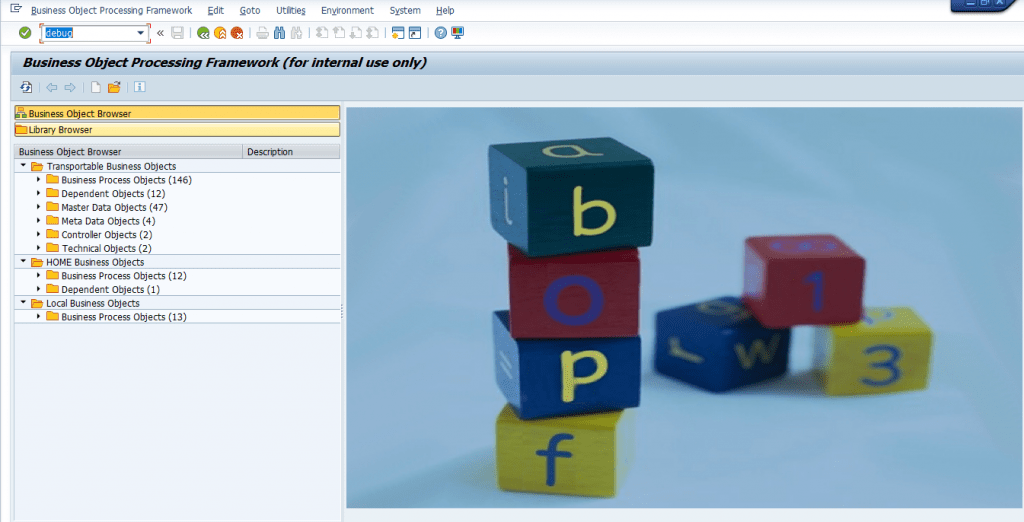
Task: Select Transportable Business Objects tree row
Action: (x=177, y=166)
